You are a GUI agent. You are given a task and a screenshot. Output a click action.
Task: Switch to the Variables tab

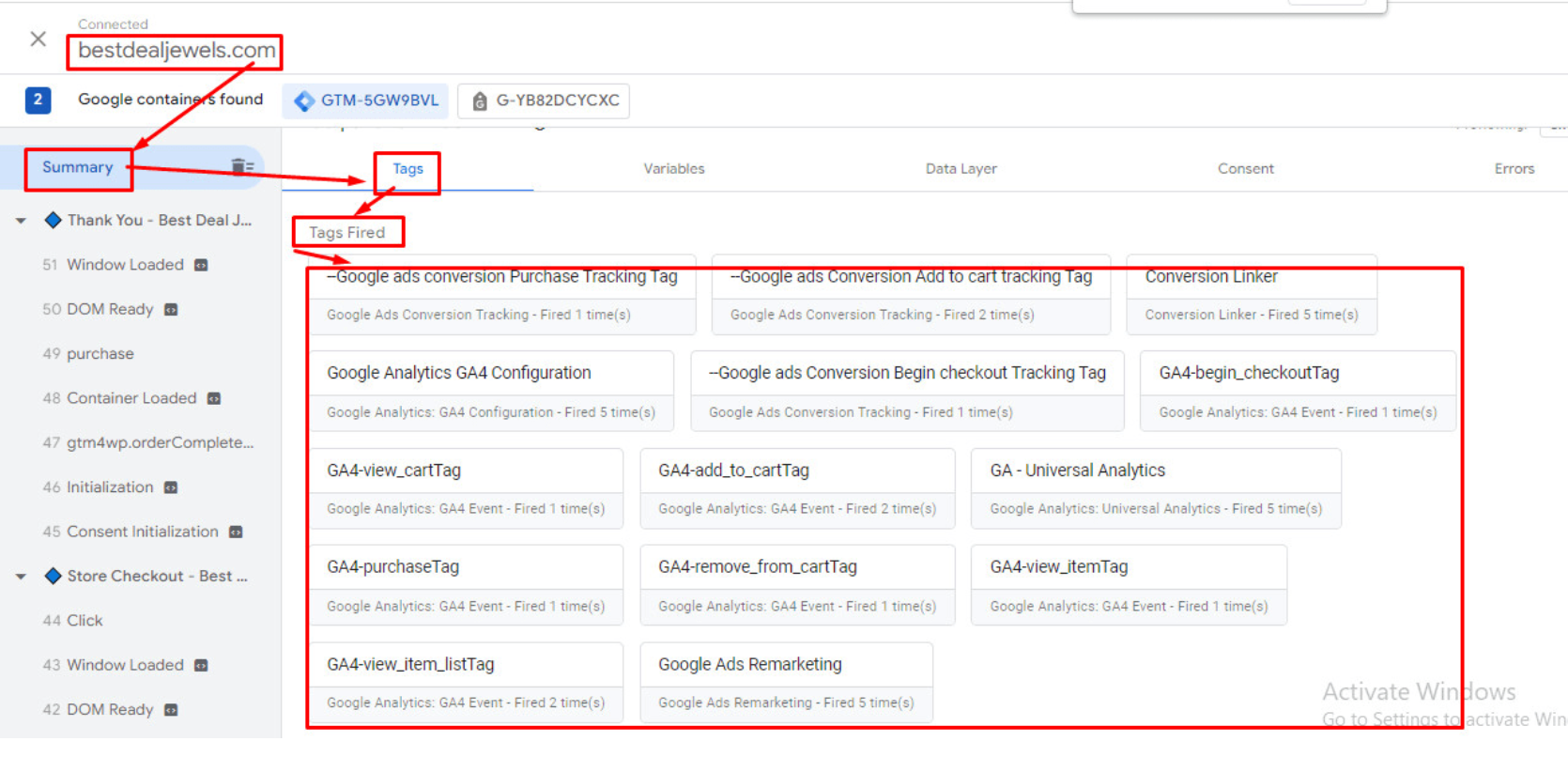coord(673,169)
